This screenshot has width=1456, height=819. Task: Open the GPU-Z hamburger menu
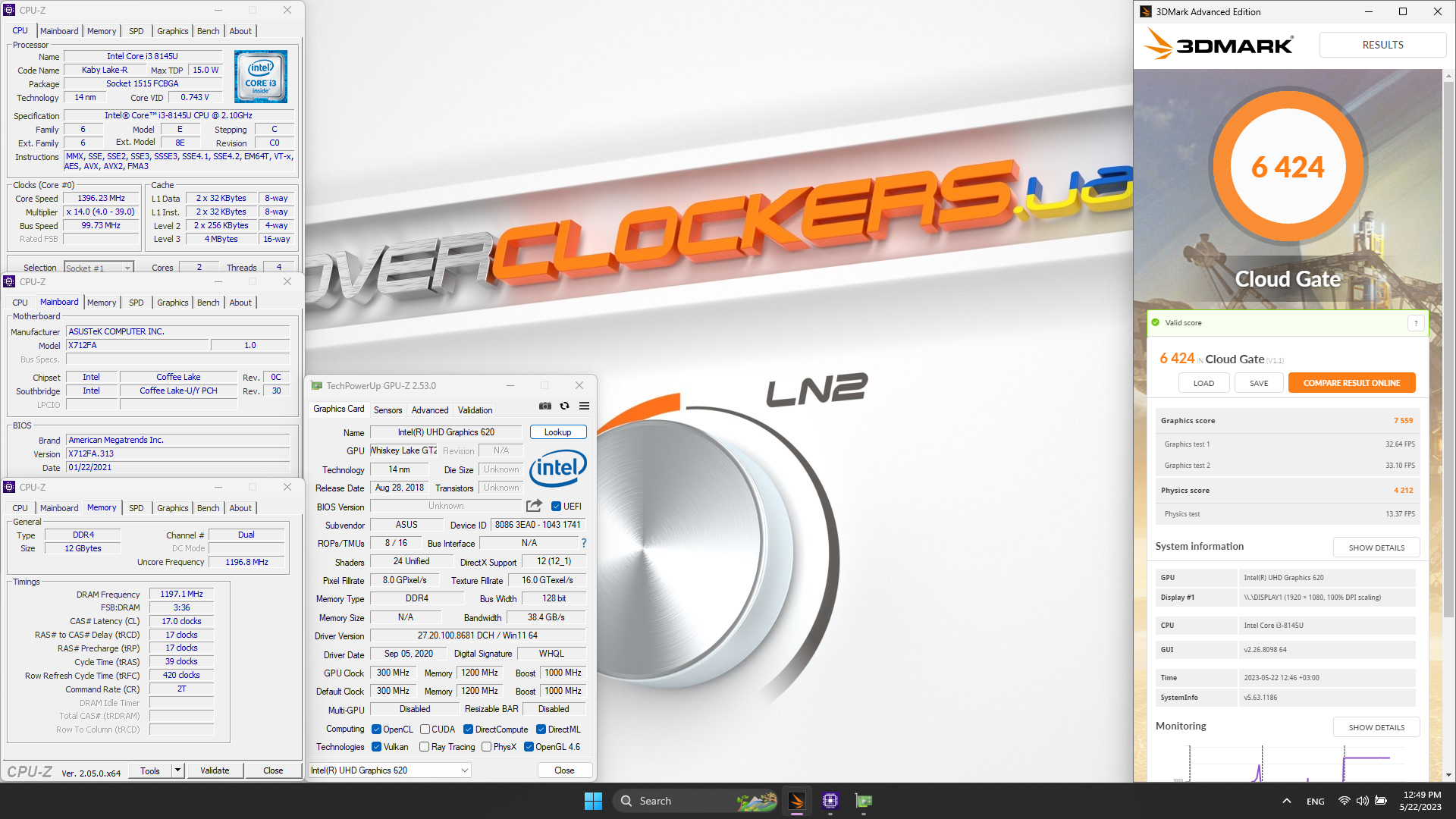point(584,406)
